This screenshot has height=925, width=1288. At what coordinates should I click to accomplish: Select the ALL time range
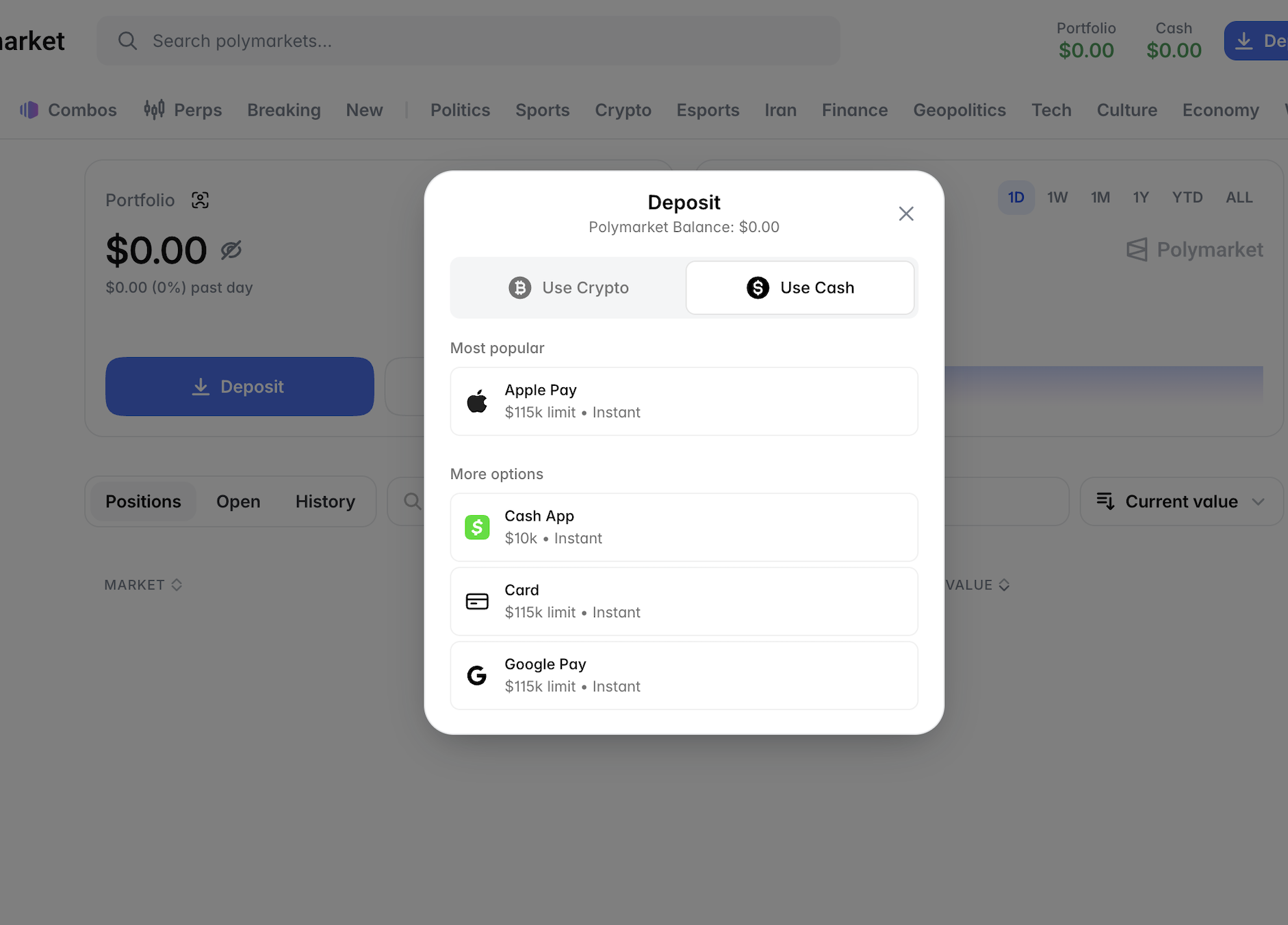click(x=1239, y=198)
